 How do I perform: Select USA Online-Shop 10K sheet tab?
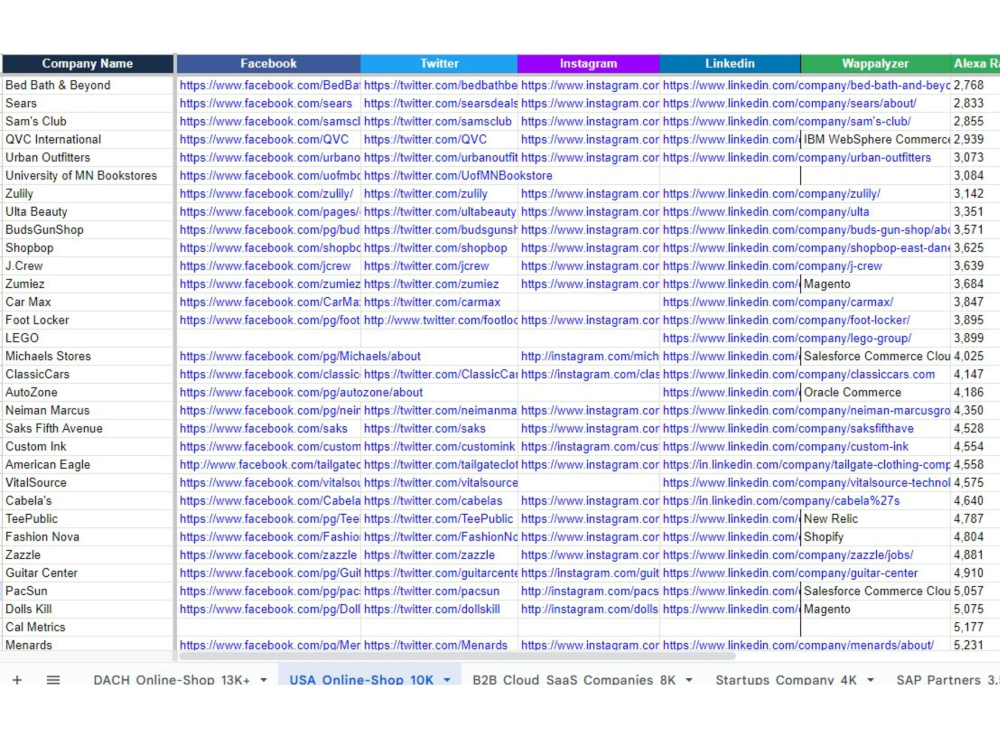[x=362, y=680]
